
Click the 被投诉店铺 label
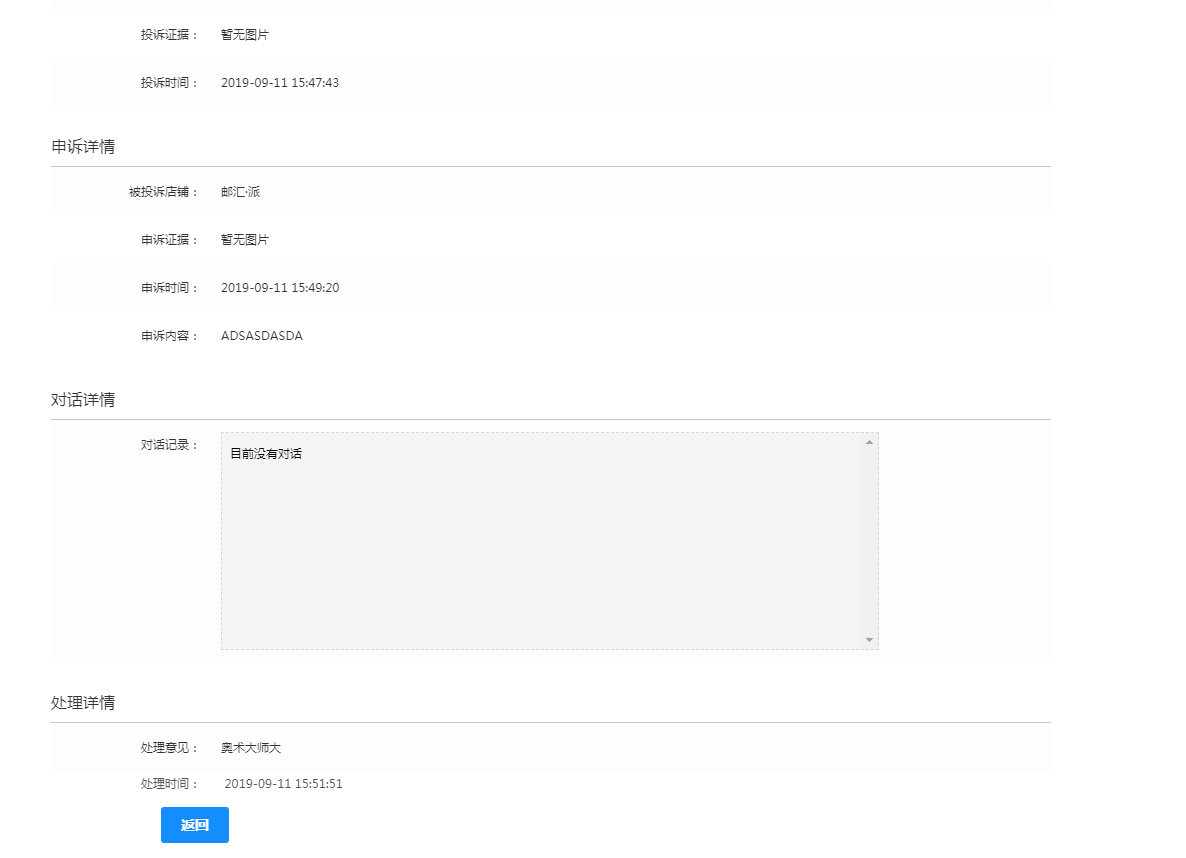163,192
